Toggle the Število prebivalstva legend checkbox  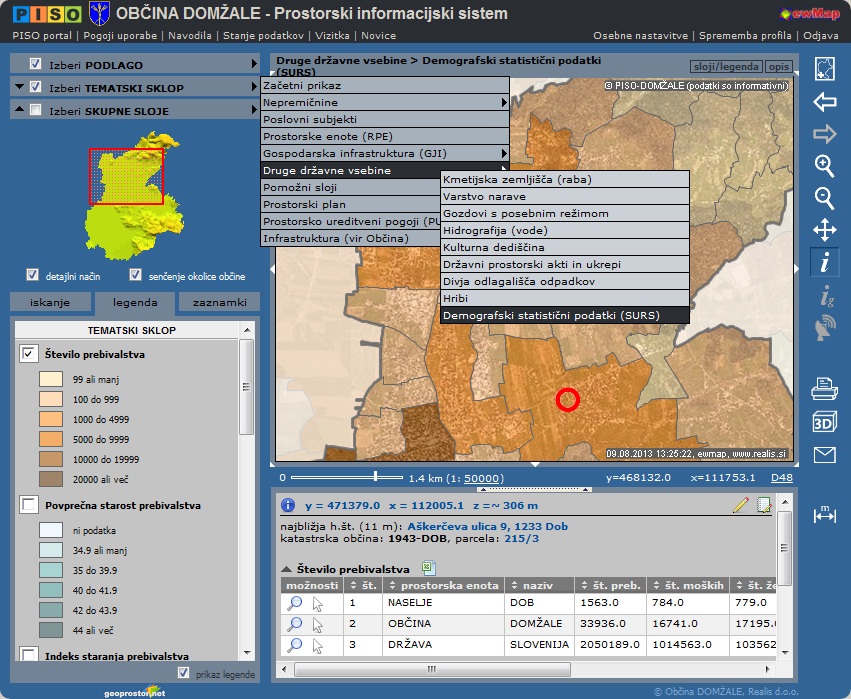coord(29,354)
